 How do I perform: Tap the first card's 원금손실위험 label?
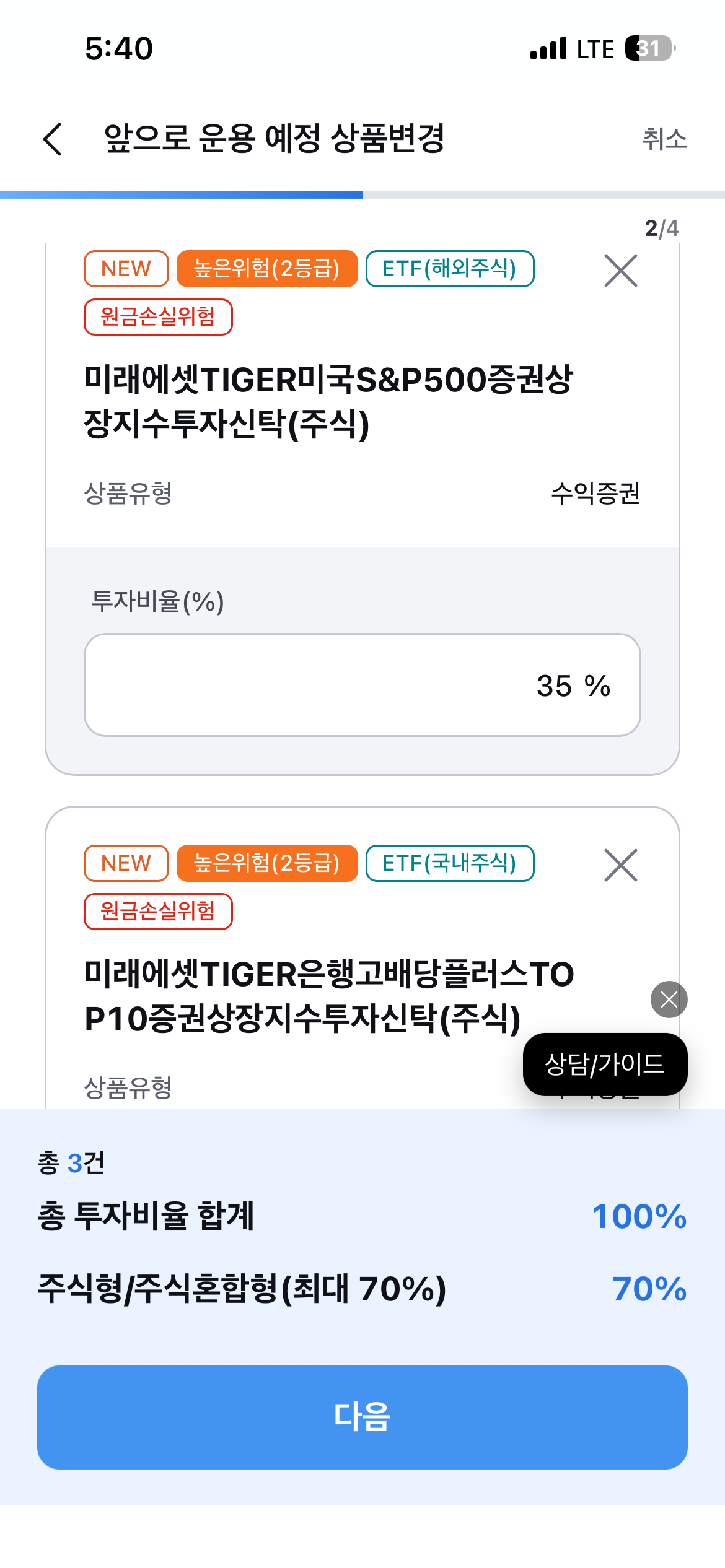158,316
